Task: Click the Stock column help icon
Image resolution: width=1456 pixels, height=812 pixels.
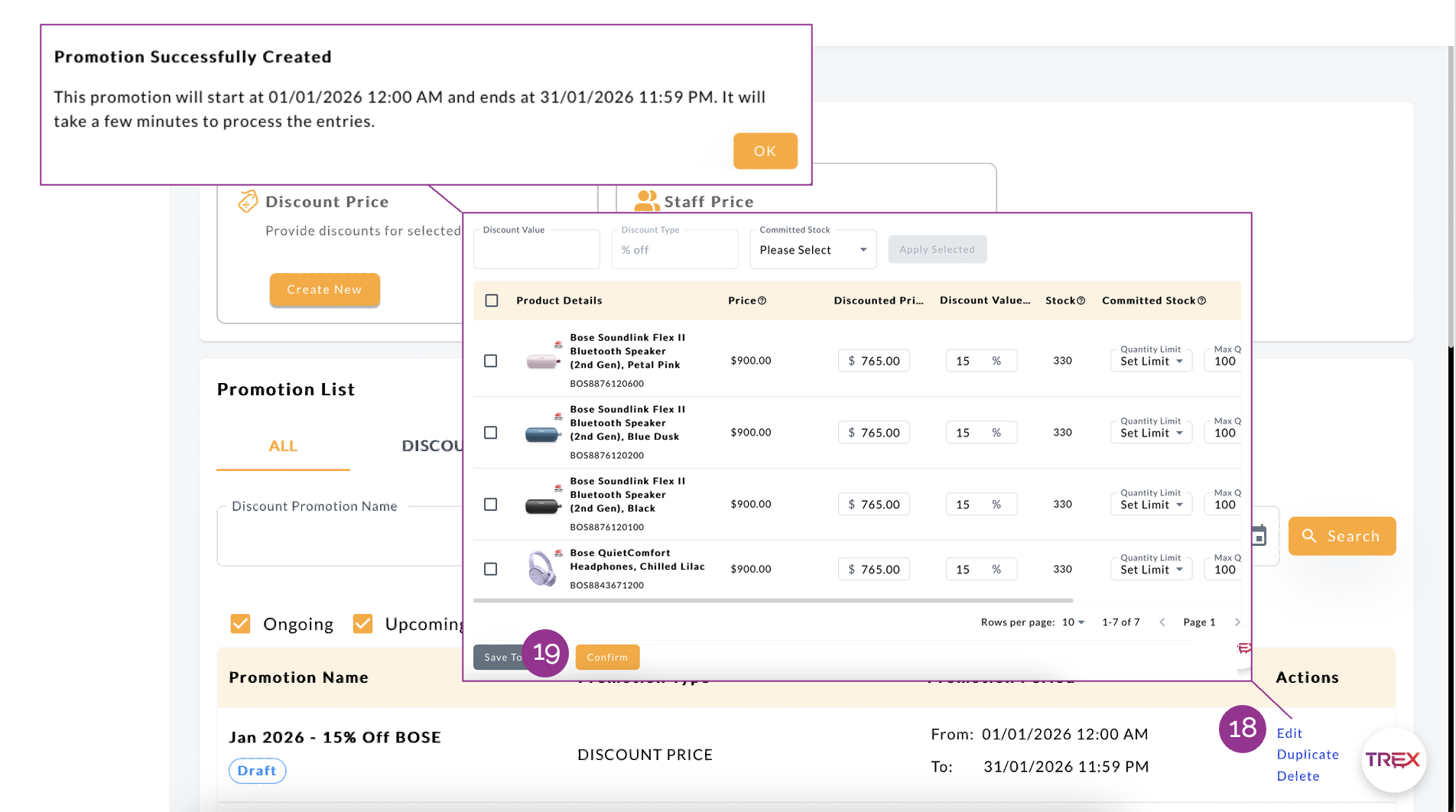Action: click(1081, 301)
